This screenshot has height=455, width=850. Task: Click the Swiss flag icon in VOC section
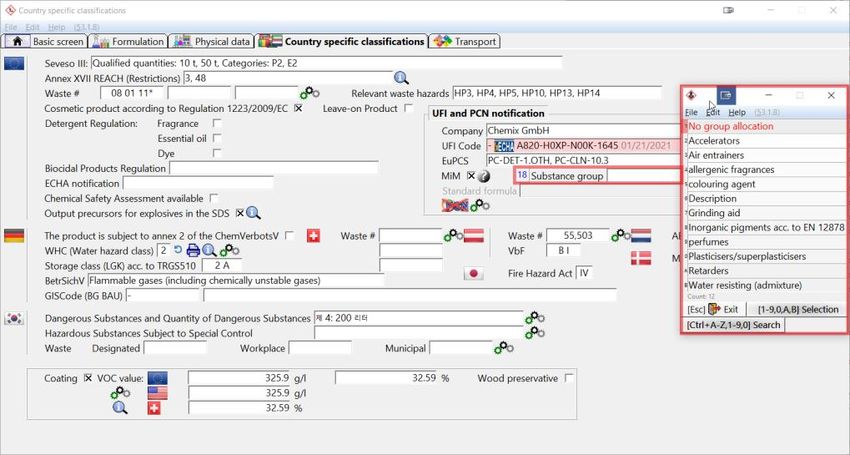[x=154, y=408]
